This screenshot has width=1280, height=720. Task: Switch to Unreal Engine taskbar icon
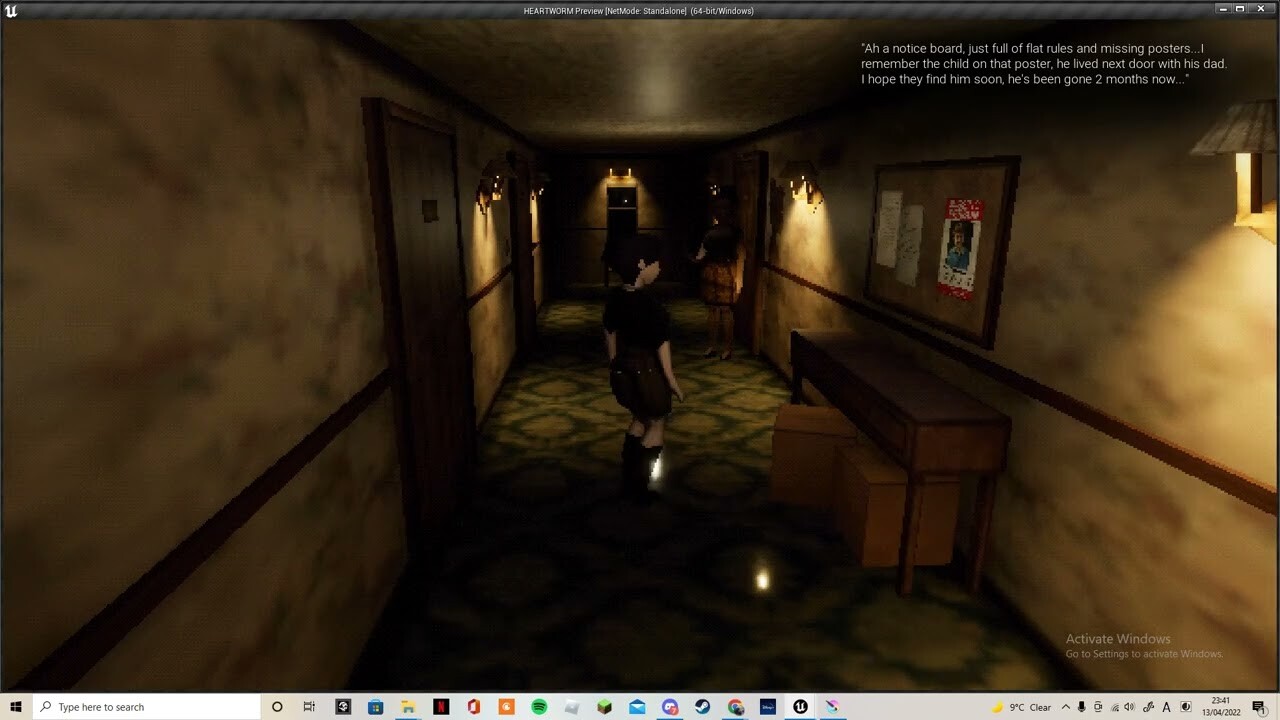[x=800, y=707]
